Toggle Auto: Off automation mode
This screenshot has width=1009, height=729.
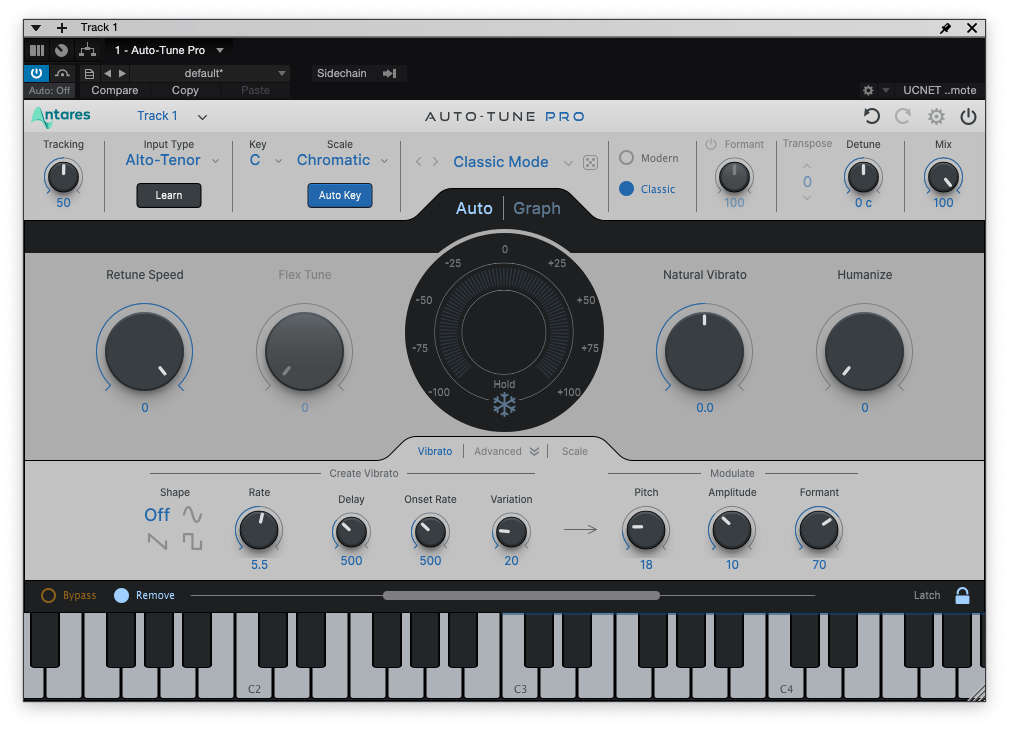click(50, 91)
